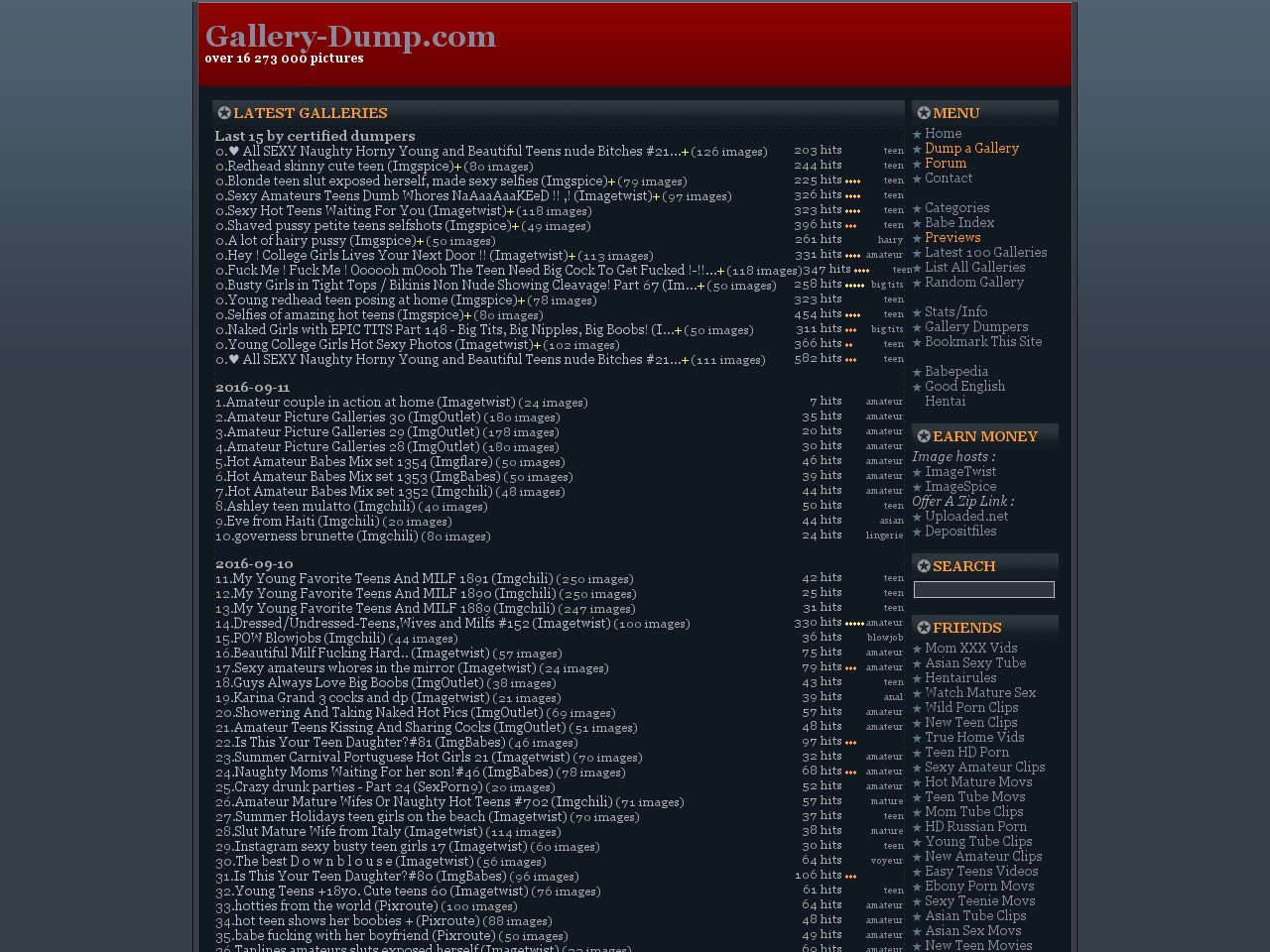Open governess brunette (Imgchili) gallery
The width and height of the screenshot is (1270, 952).
click(325, 536)
